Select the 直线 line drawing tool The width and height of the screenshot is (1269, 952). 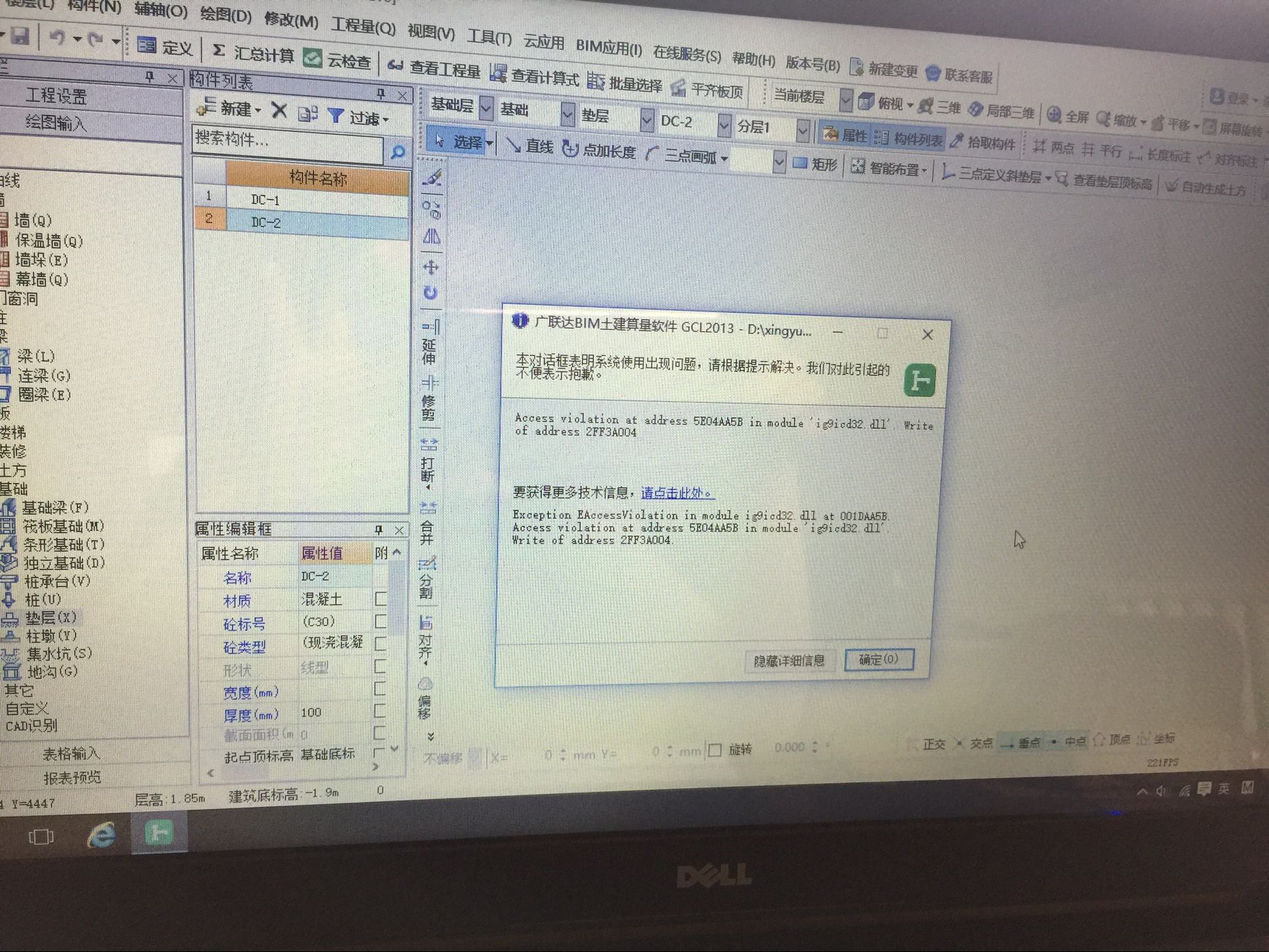pos(529,146)
